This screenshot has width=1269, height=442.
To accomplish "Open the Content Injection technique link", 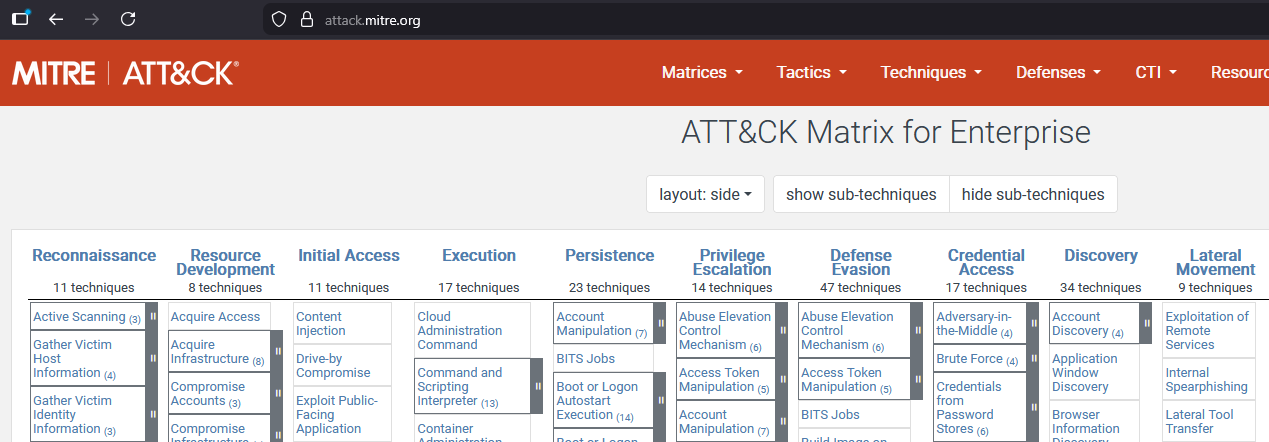I will 320,324.
